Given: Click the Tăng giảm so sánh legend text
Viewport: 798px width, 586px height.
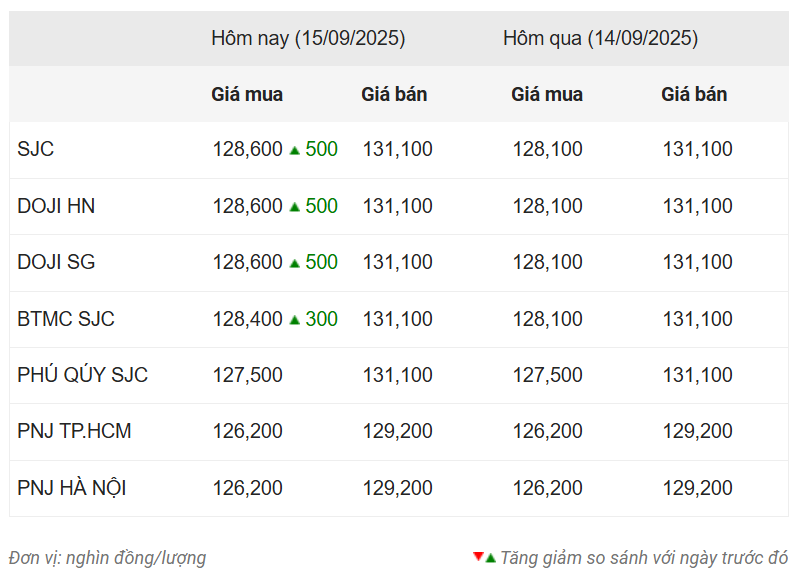Looking at the screenshot, I should coord(644,558).
